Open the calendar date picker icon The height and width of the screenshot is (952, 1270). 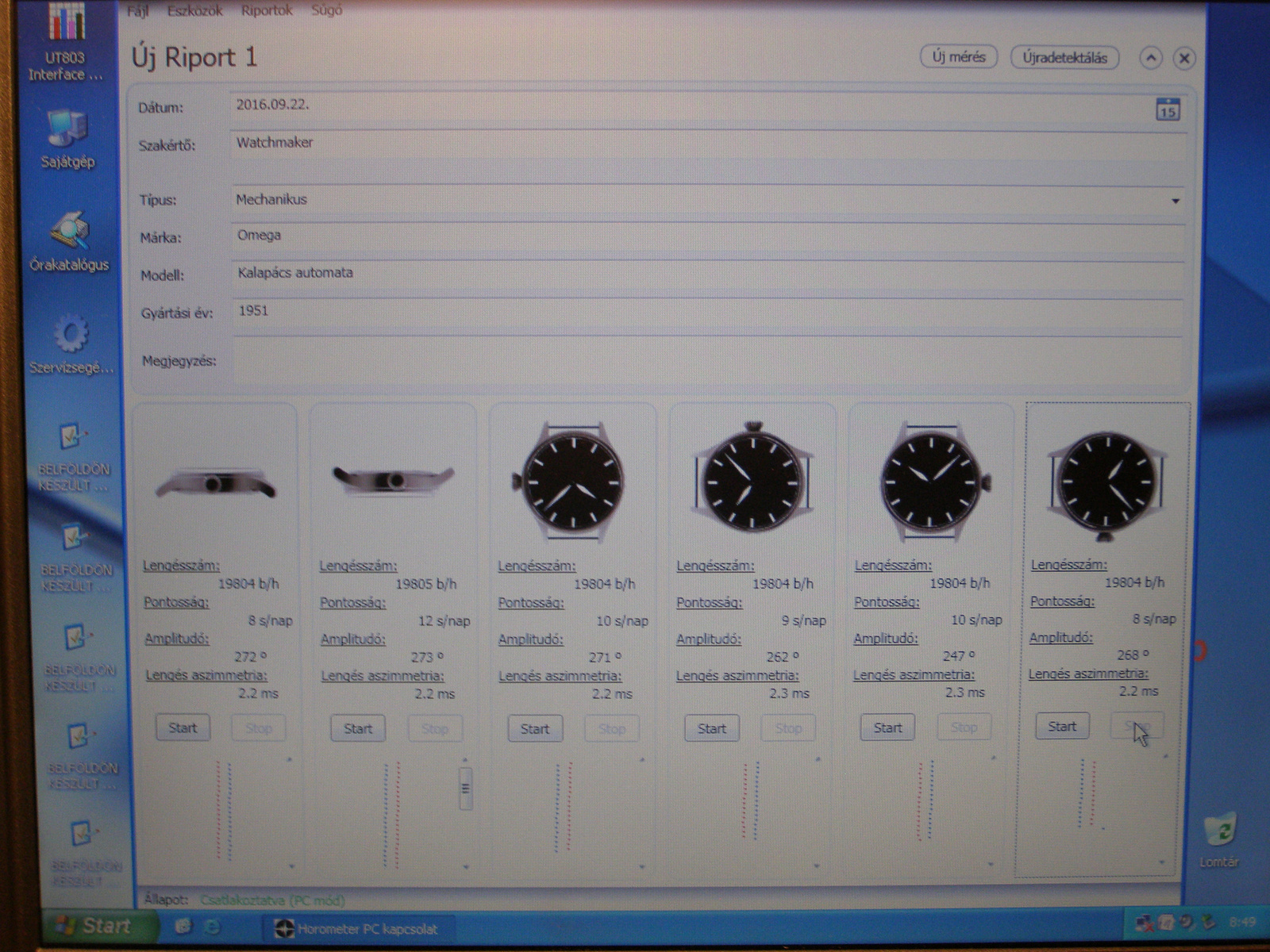coord(1167,109)
